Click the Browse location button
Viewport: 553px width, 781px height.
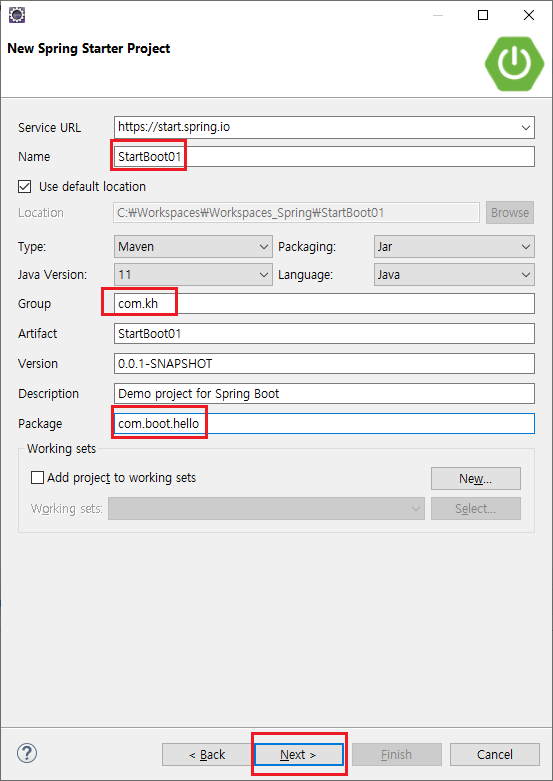pos(510,213)
